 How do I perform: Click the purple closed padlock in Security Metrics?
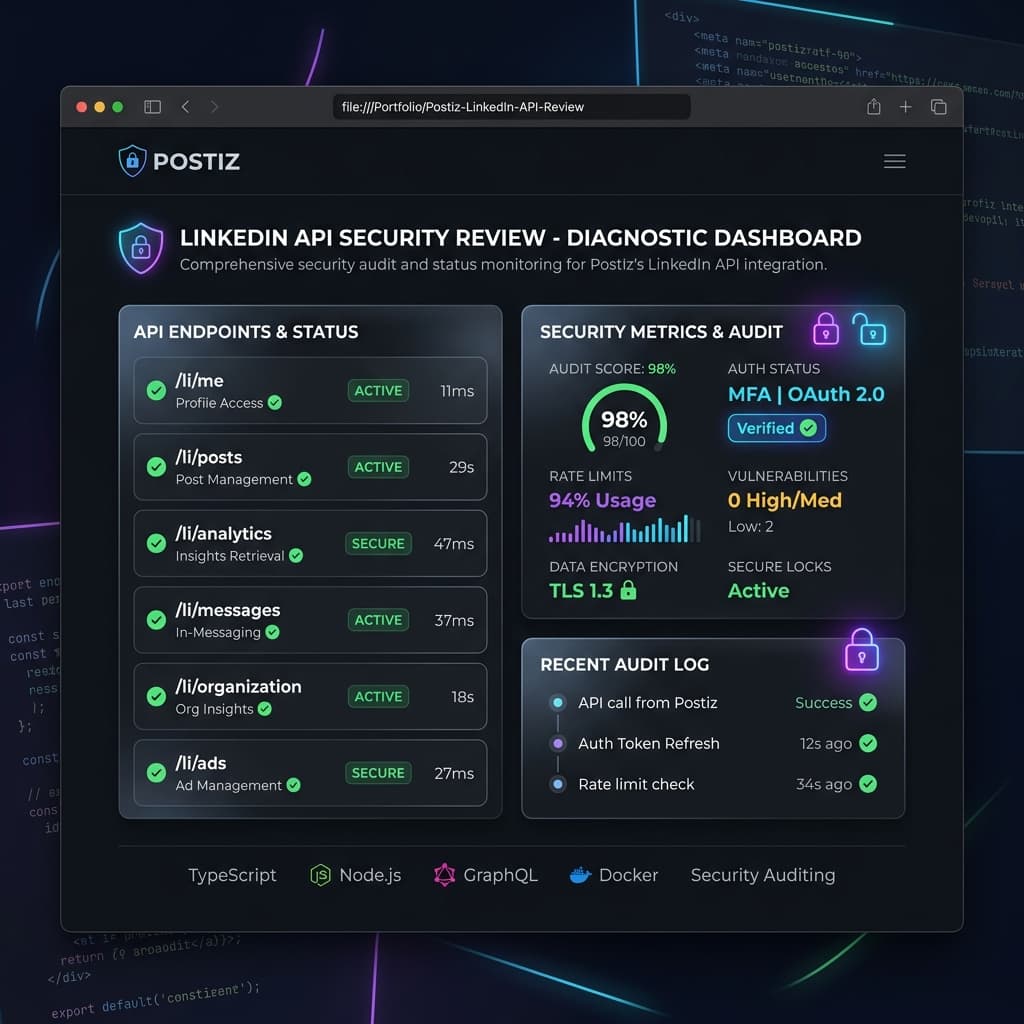pyautogui.click(x=825, y=328)
